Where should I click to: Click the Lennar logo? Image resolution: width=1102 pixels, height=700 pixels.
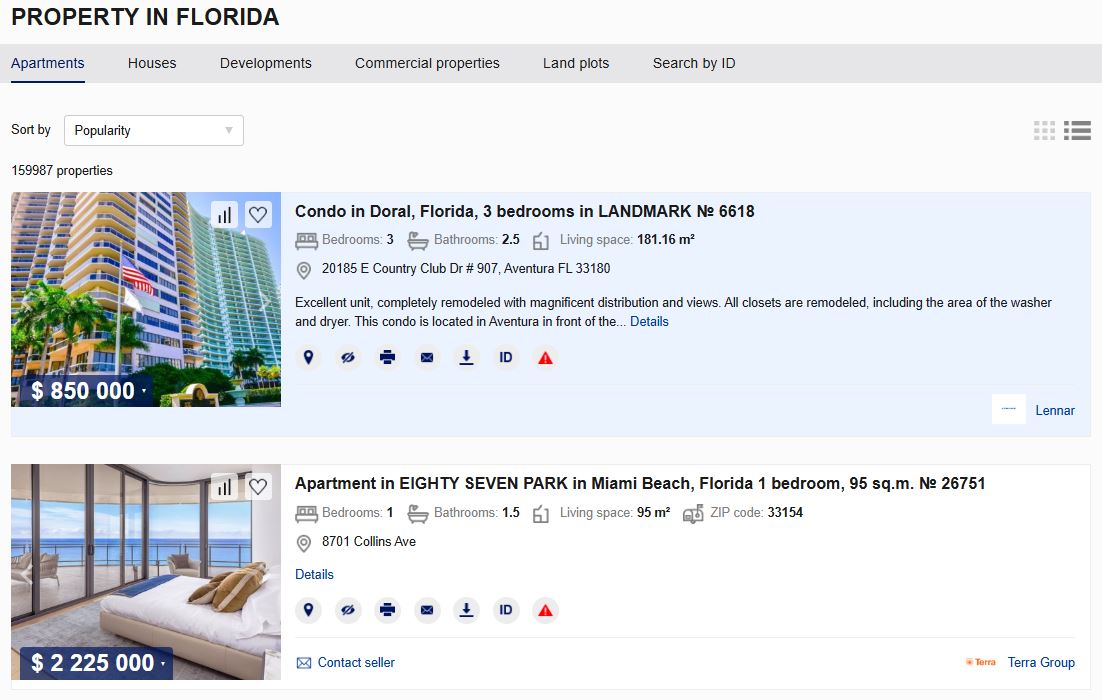click(x=1009, y=409)
